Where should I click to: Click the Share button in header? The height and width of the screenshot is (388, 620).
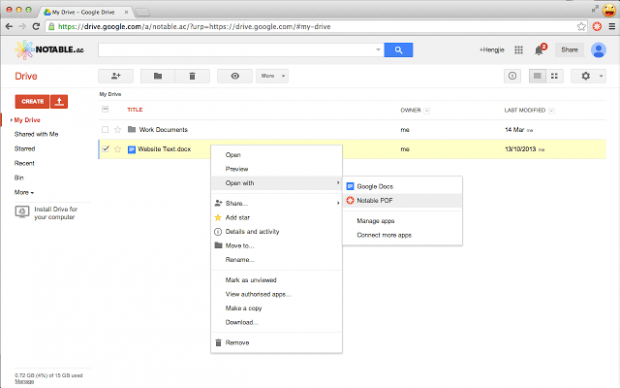pyautogui.click(x=569, y=50)
